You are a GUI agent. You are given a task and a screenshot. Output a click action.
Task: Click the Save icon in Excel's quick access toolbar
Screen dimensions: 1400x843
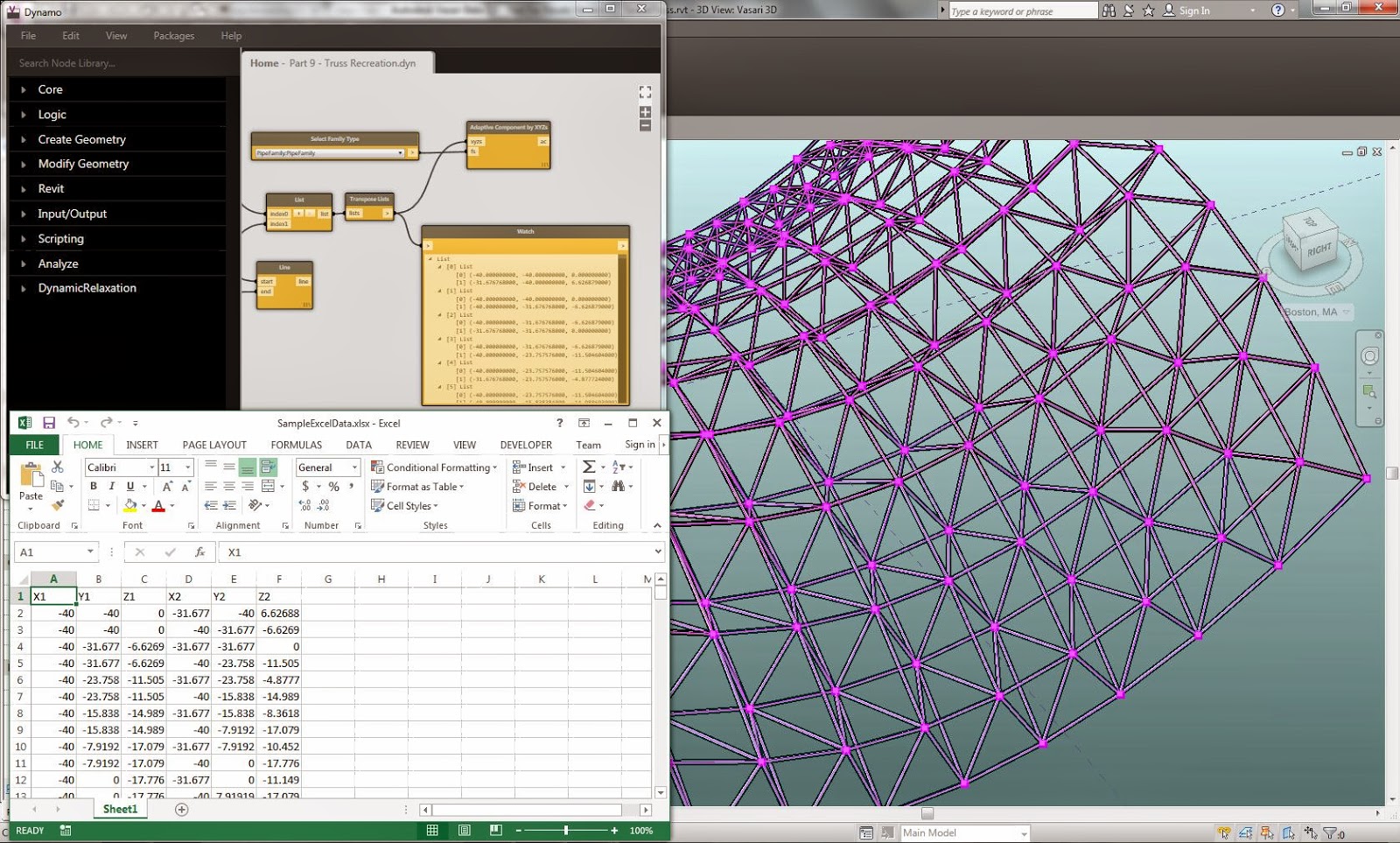pyautogui.click(x=49, y=423)
